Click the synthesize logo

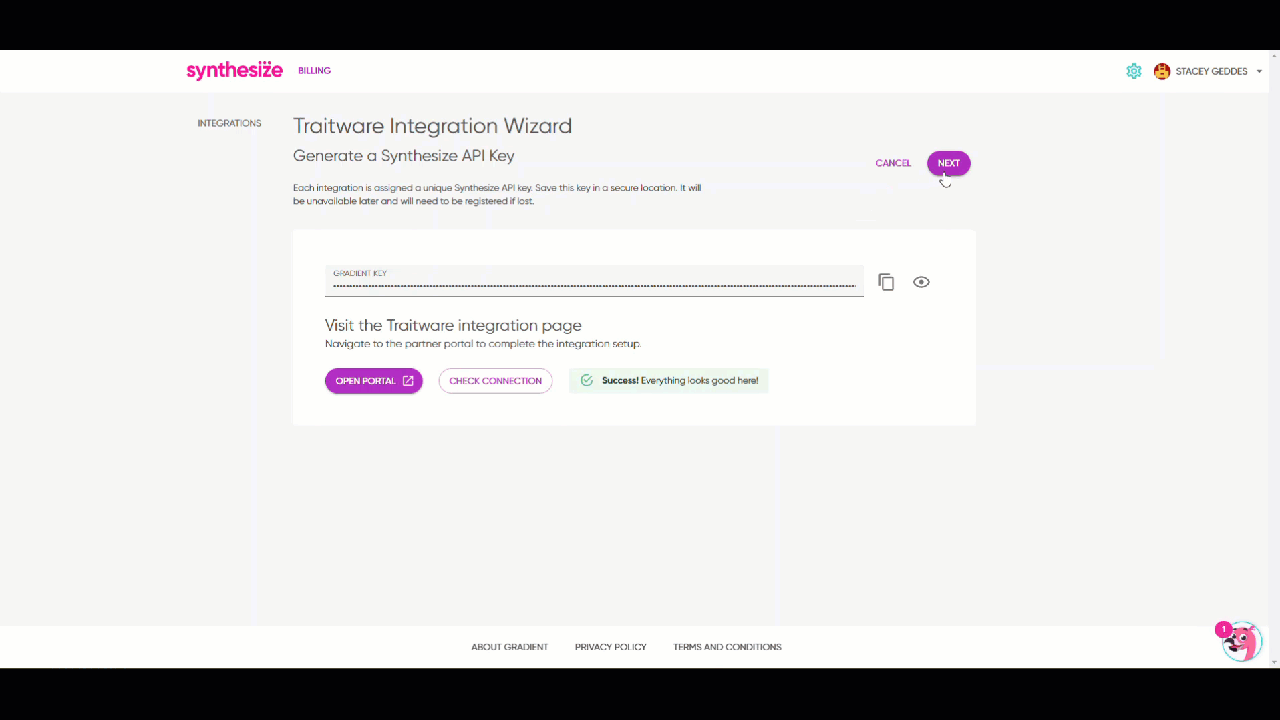point(234,70)
